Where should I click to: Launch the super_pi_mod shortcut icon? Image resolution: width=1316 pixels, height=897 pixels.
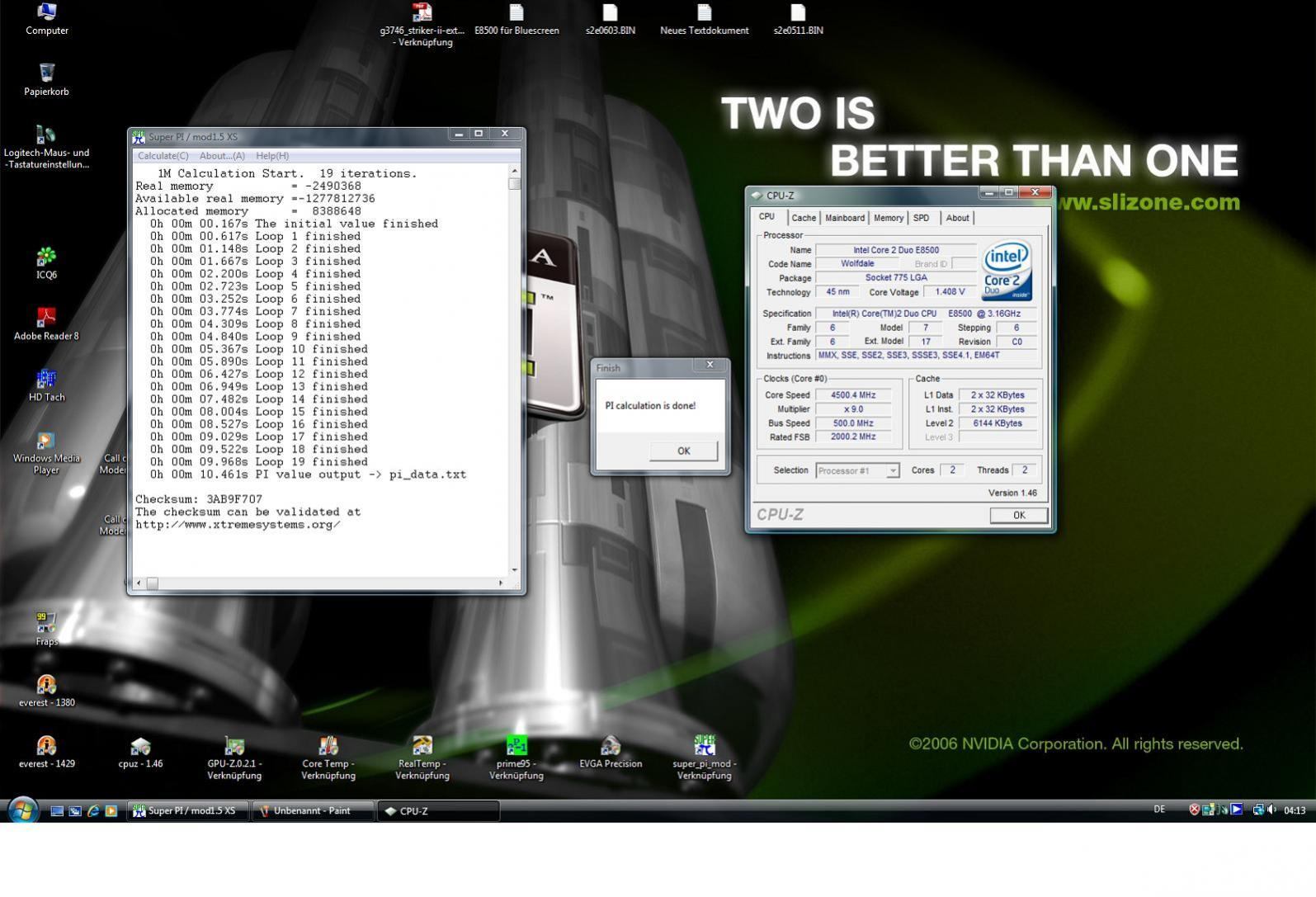(x=705, y=758)
